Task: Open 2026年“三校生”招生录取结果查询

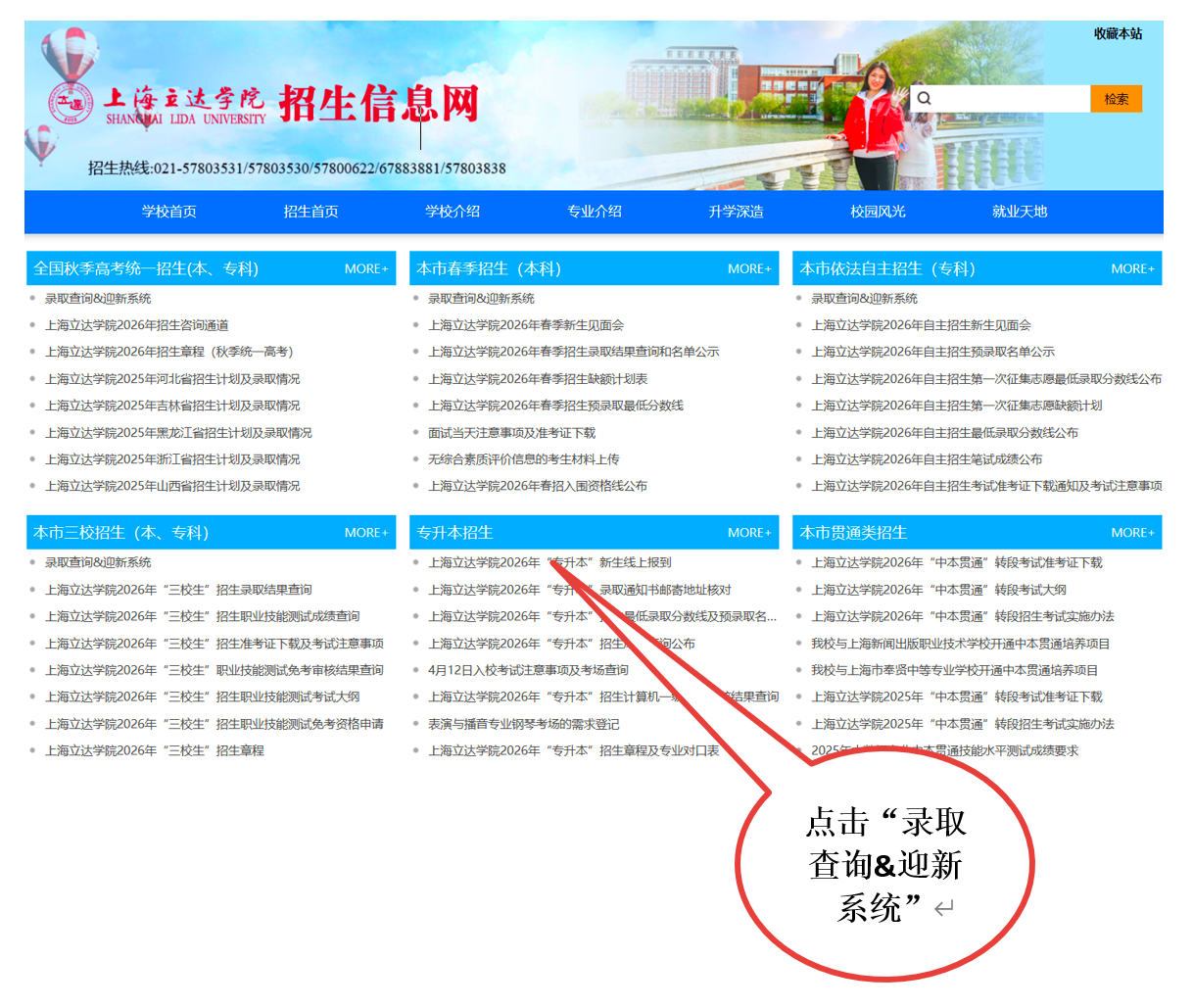Action: (x=178, y=590)
